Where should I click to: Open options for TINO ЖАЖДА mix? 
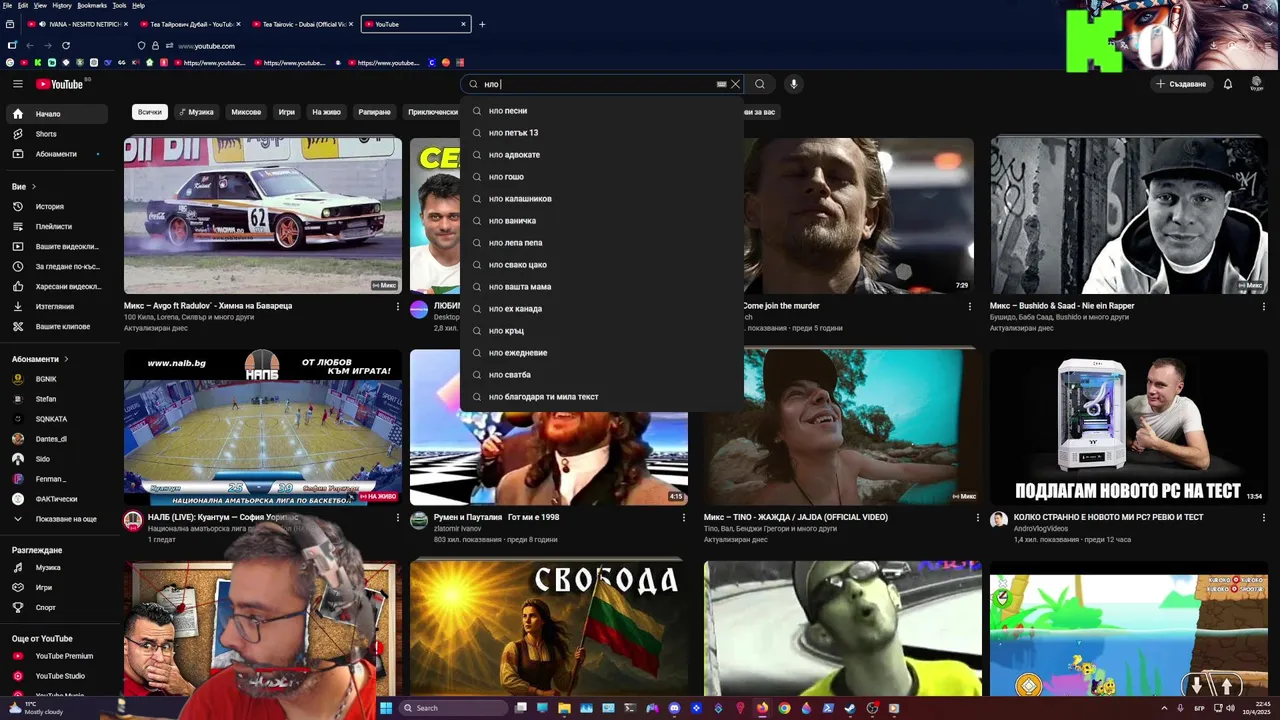pyautogui.click(x=978, y=518)
